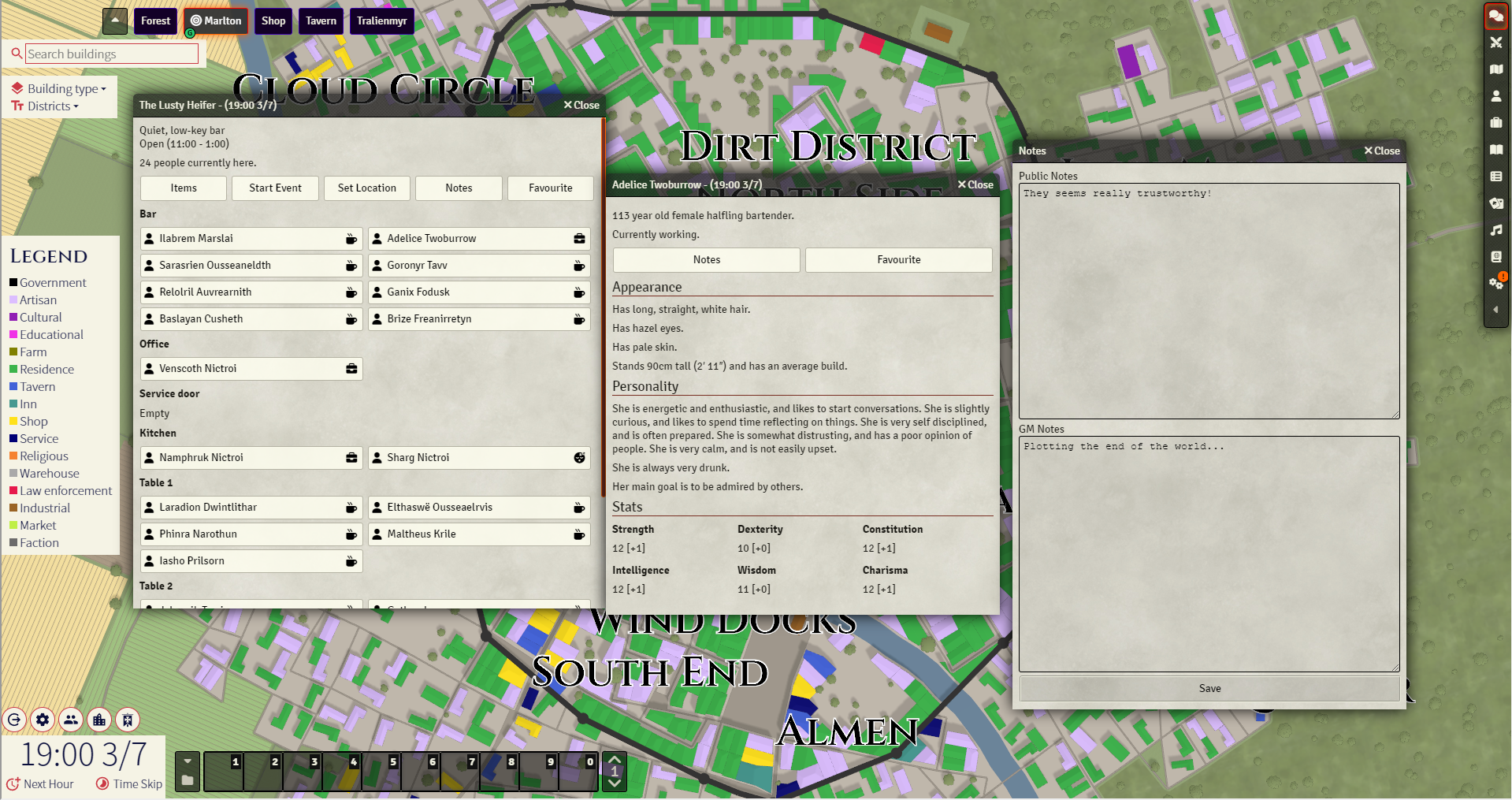Open Notes for Adelice Twoburrow

[x=707, y=260]
